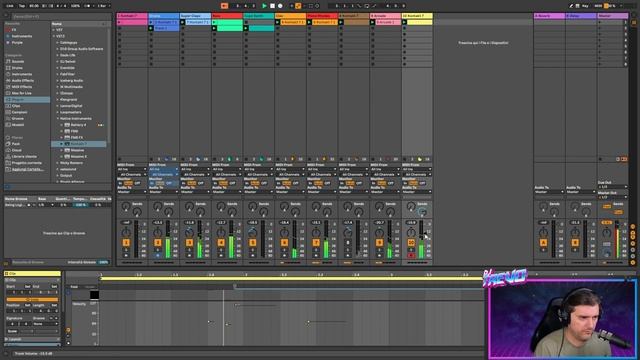
Task: Launch Master scene 1
Action: tap(600, 22)
